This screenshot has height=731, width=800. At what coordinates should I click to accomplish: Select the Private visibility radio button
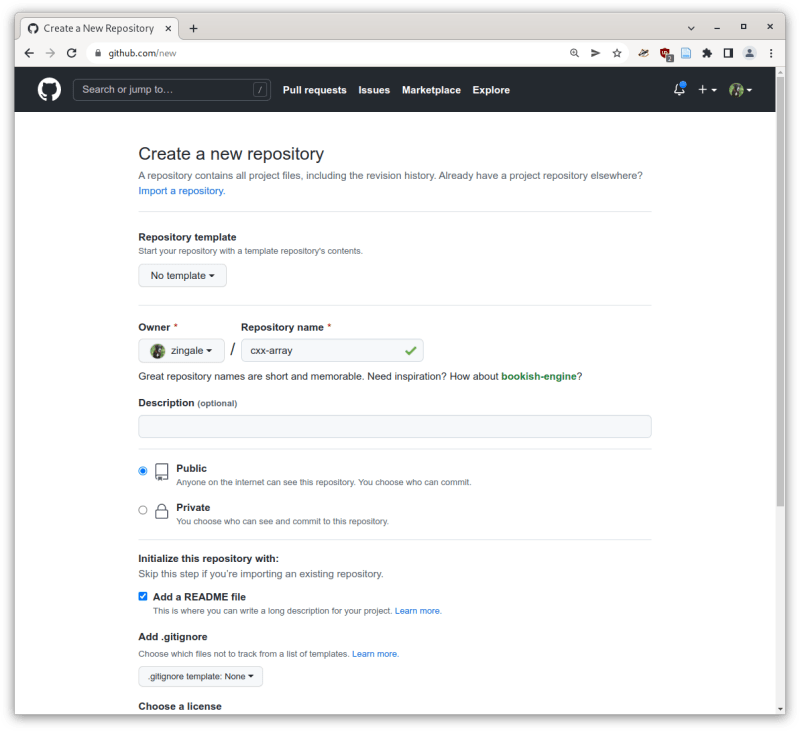[x=143, y=510]
